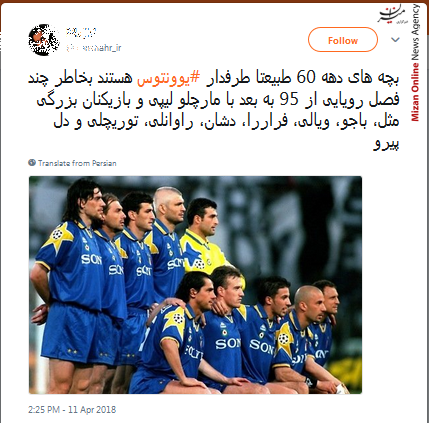This screenshot has height=423, width=429.
Task: Follow this Twitter account
Action: coord(343,40)
